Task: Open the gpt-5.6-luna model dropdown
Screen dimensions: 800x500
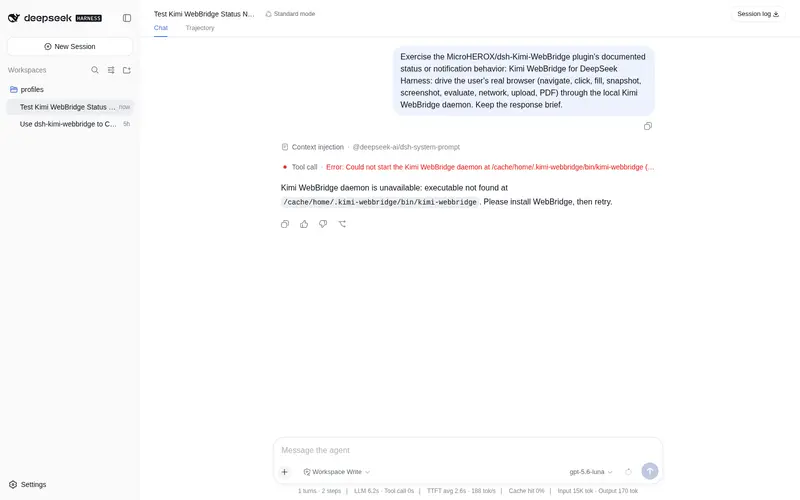Action: (x=591, y=472)
